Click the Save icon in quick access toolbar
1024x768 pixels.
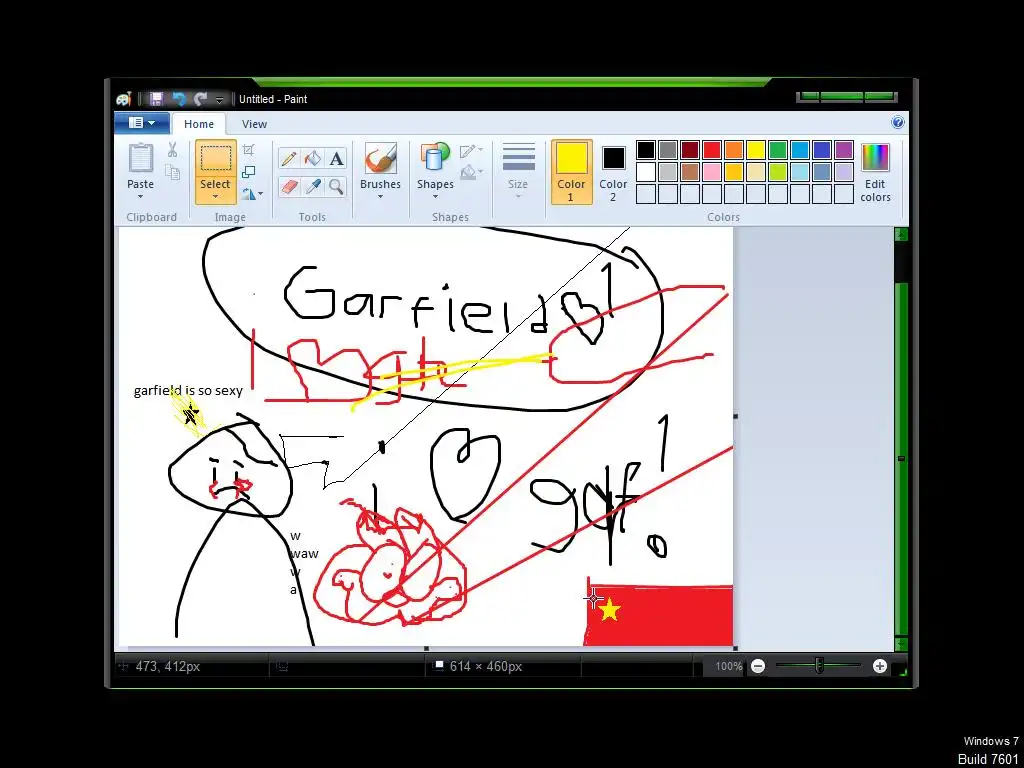click(x=156, y=99)
